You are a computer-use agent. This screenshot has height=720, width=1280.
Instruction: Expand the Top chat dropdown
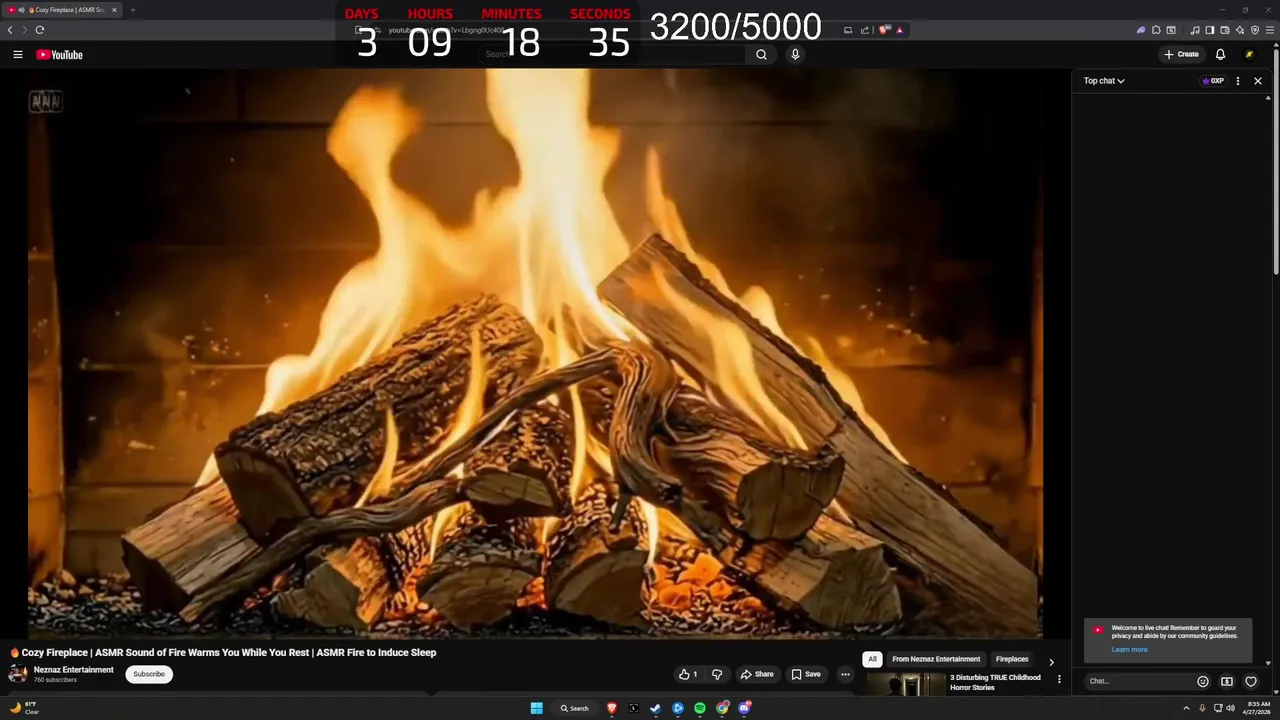[1104, 81]
